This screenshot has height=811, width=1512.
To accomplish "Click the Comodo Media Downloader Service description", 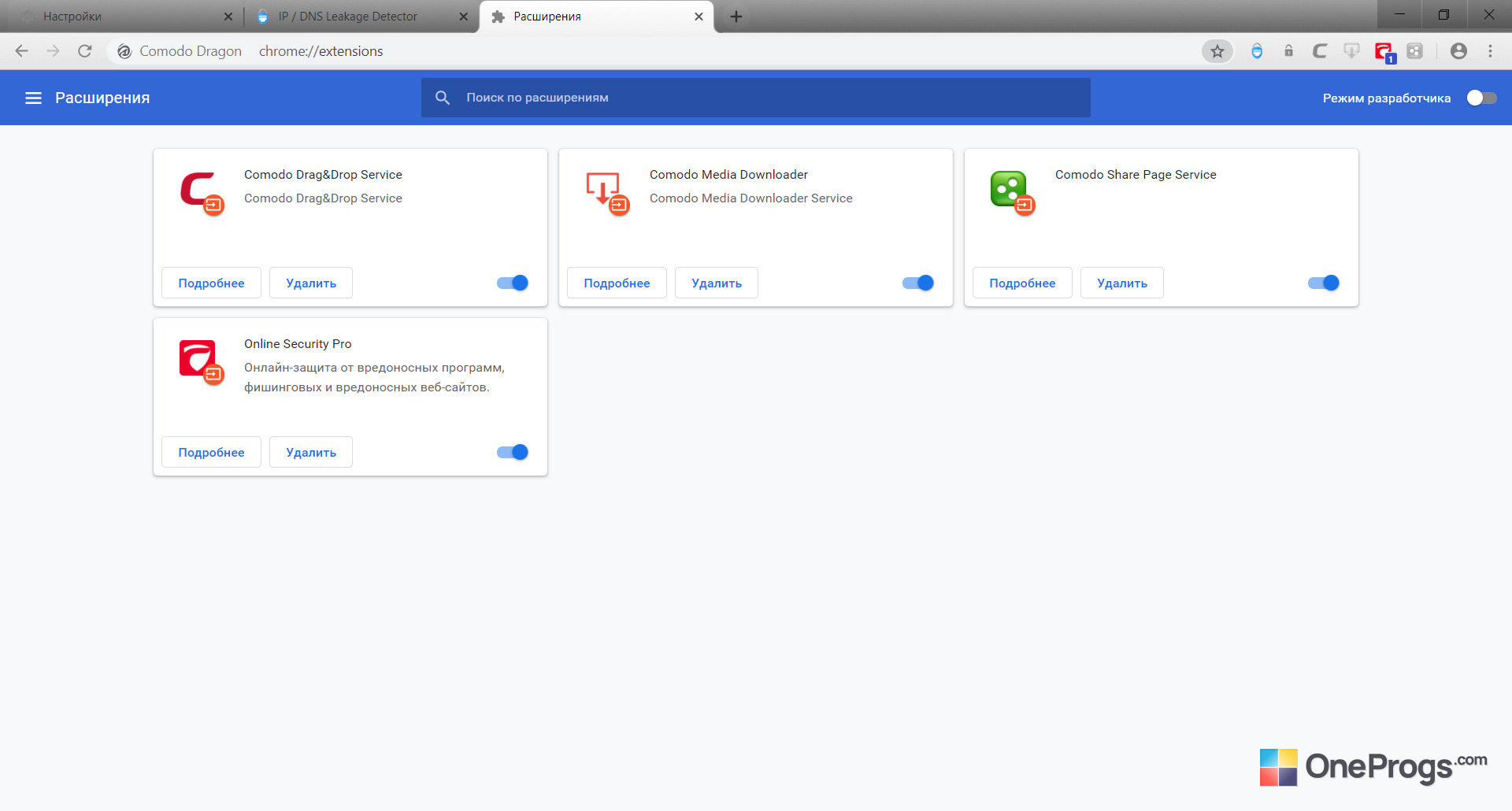I will (x=751, y=198).
